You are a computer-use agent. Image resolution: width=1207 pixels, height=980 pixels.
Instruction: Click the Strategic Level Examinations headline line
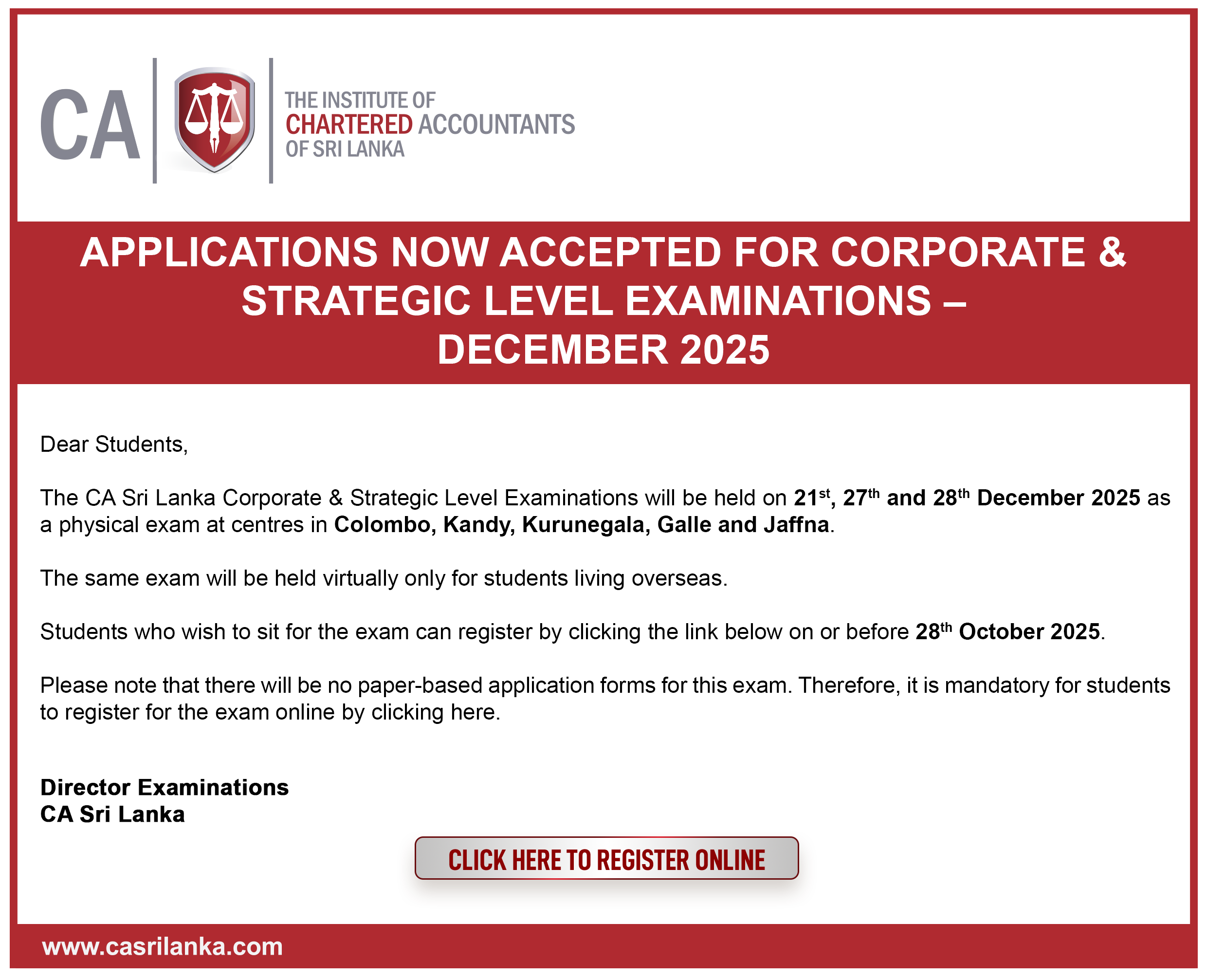(603, 301)
